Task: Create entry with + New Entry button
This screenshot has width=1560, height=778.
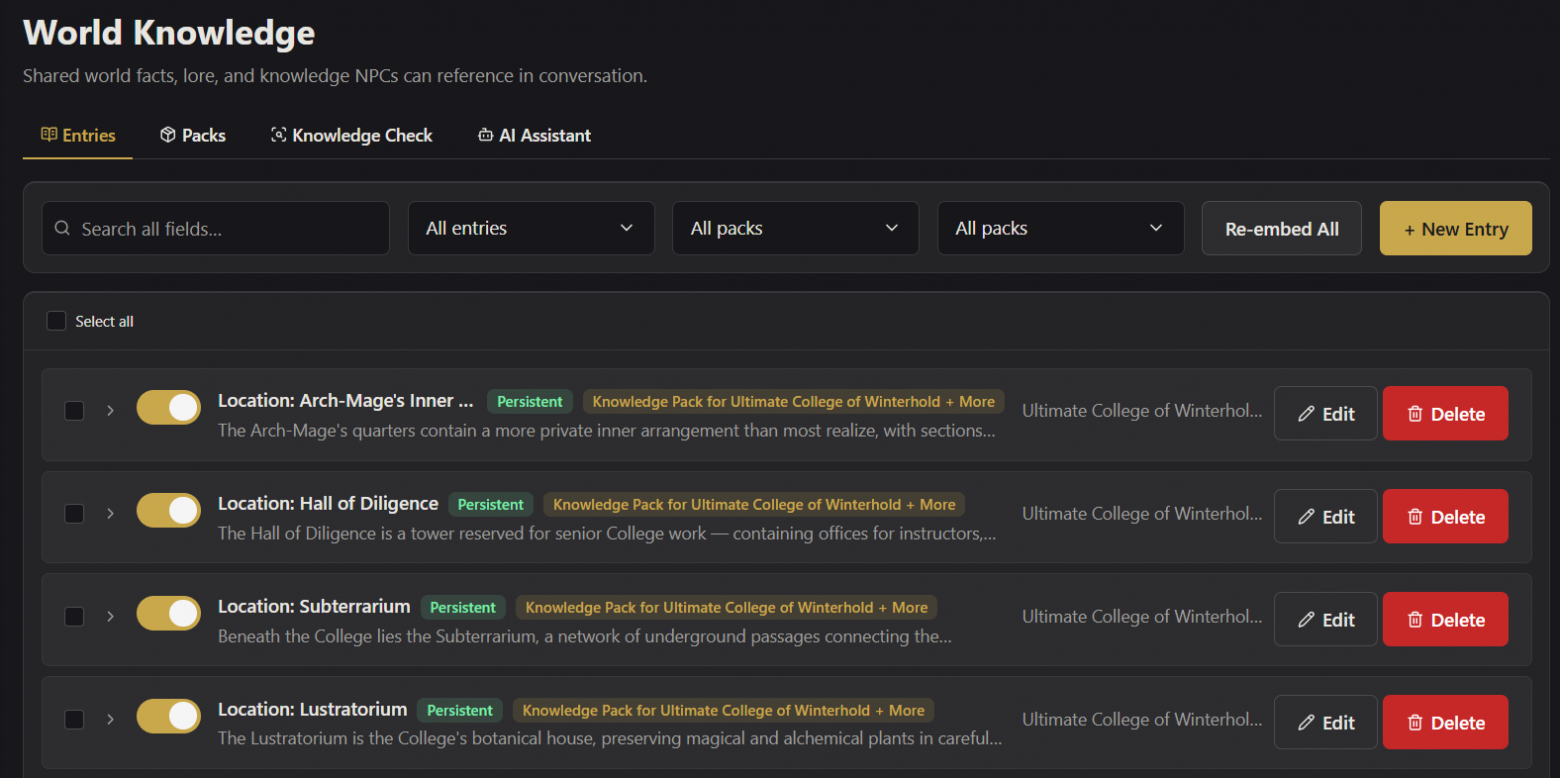Action: coord(1456,228)
